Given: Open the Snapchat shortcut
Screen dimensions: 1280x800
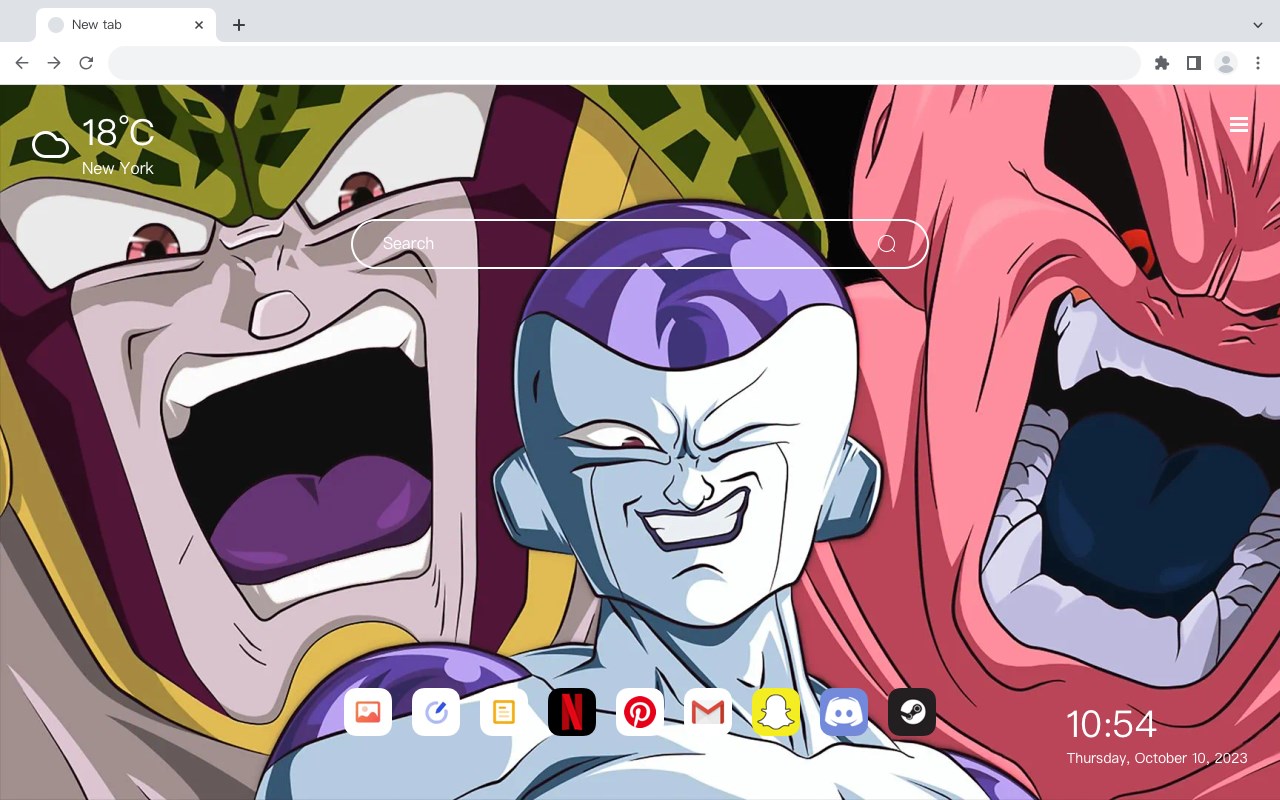Looking at the screenshot, I should click(776, 712).
